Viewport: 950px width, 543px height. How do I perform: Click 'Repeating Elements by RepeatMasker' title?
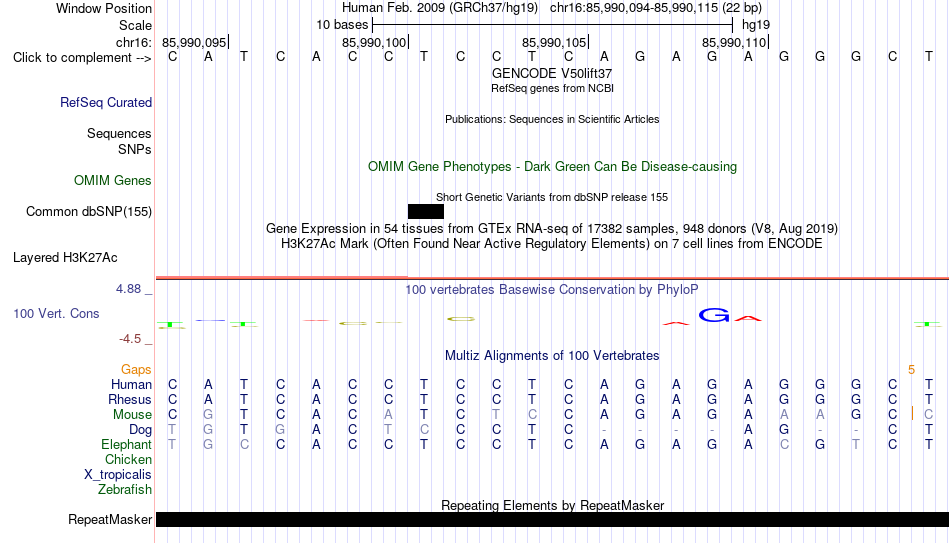click(552, 505)
